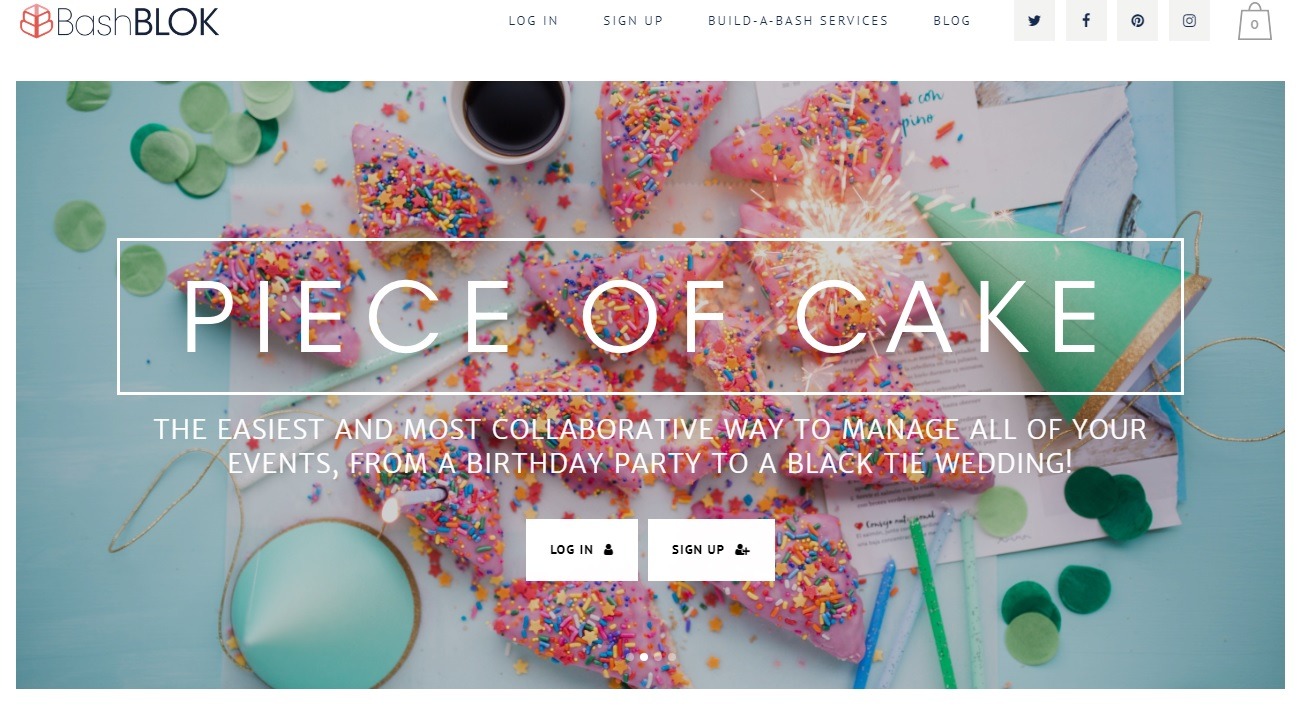Select the fourth carousel slide dot

click(672, 657)
